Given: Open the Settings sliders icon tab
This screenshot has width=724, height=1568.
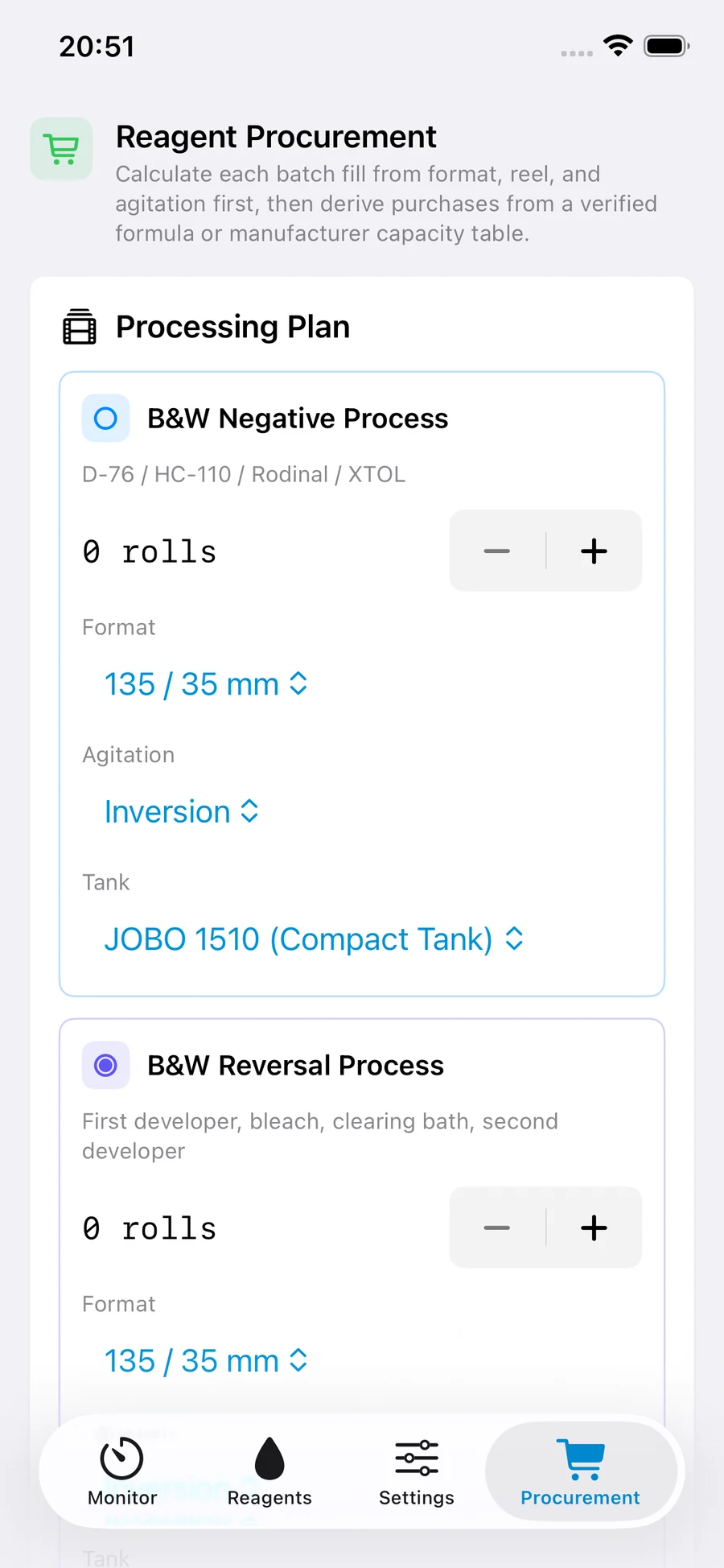Looking at the screenshot, I should click(417, 1471).
